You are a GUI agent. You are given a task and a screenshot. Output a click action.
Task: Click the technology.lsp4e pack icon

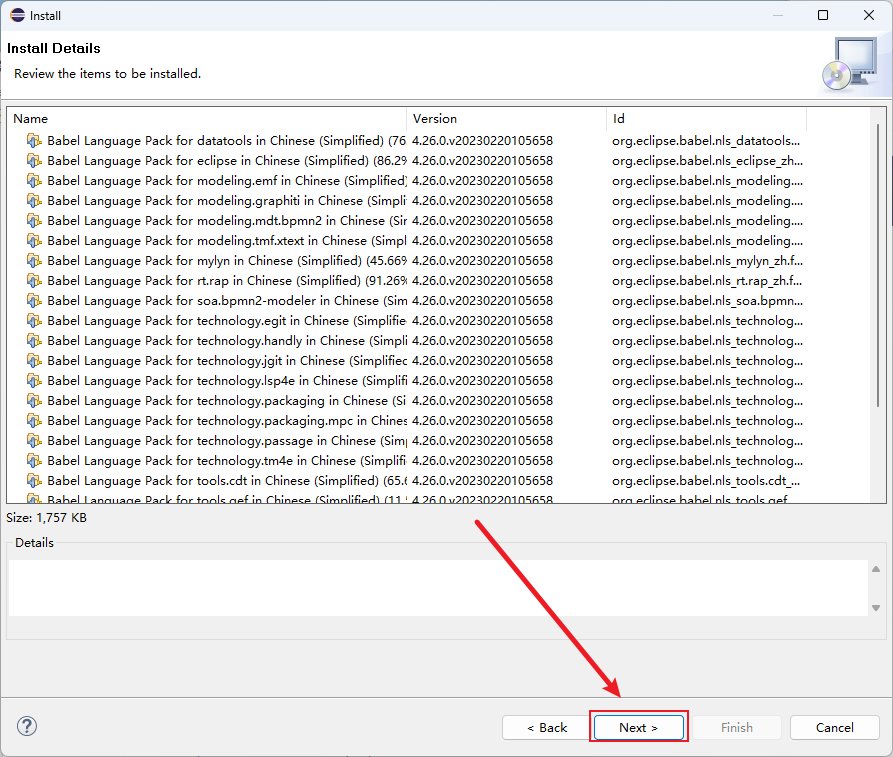(x=34, y=380)
